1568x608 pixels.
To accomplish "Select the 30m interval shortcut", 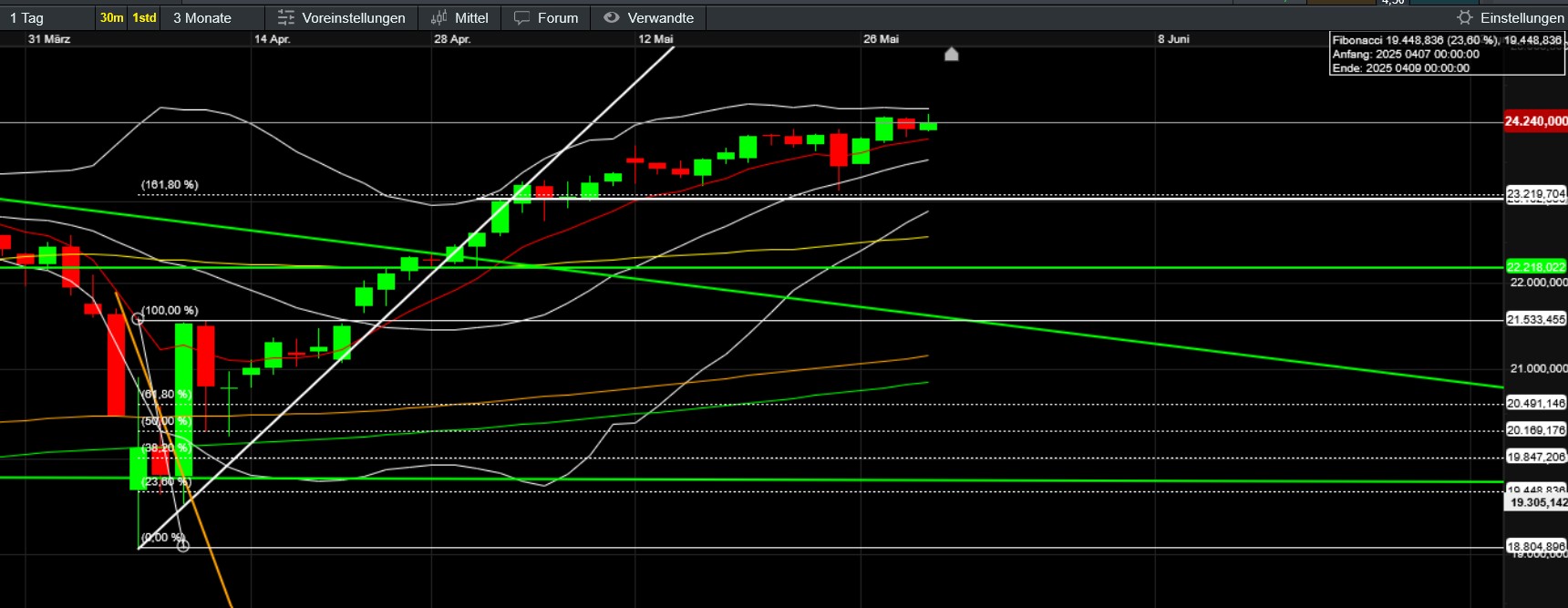I will (111, 17).
